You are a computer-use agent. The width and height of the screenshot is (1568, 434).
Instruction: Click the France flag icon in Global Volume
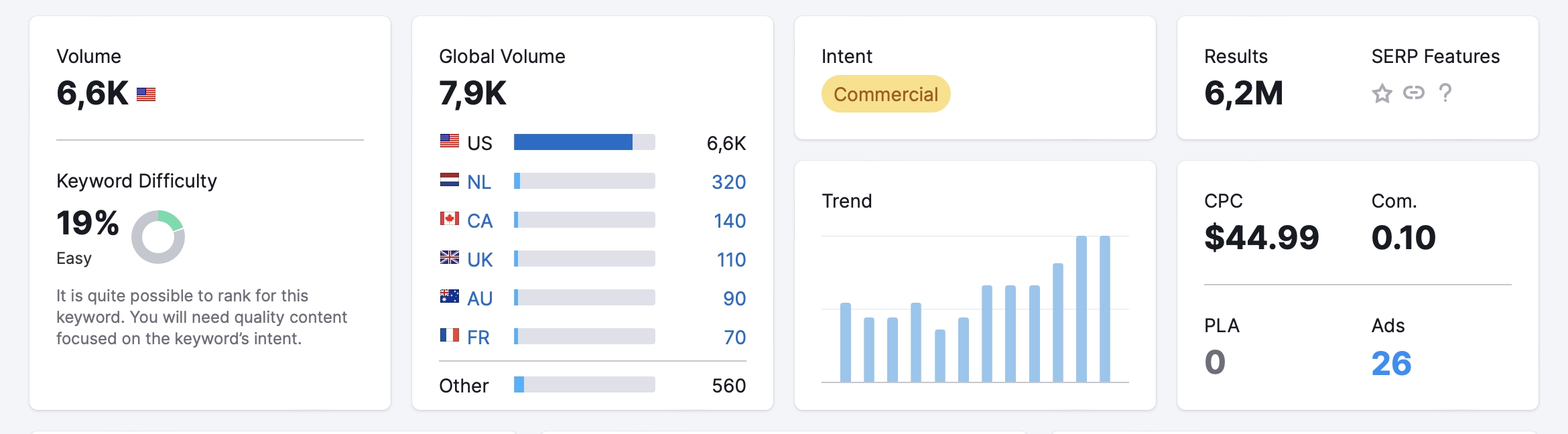(x=450, y=335)
